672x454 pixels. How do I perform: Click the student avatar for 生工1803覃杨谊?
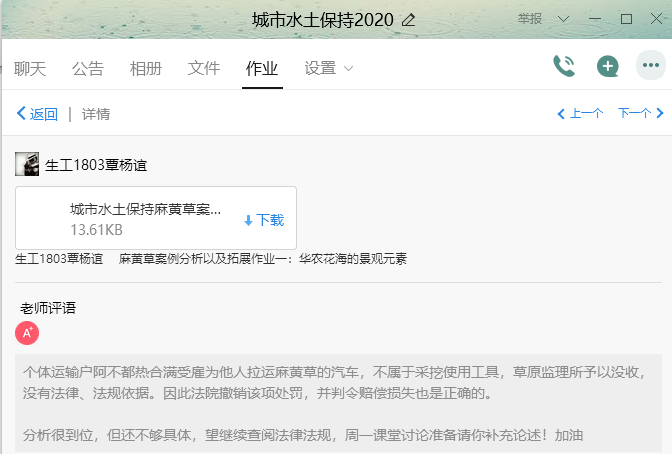click(27, 164)
